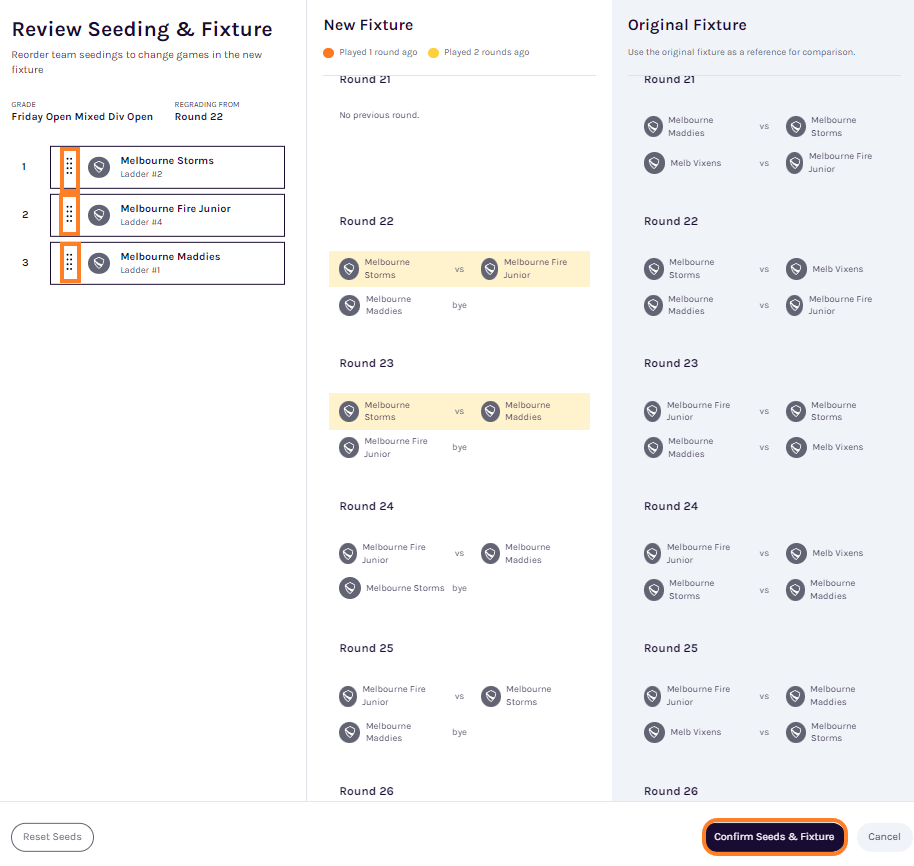Click Melbourne Maddies logo in seeding list
The height and width of the screenshot is (866, 914).
(98, 263)
